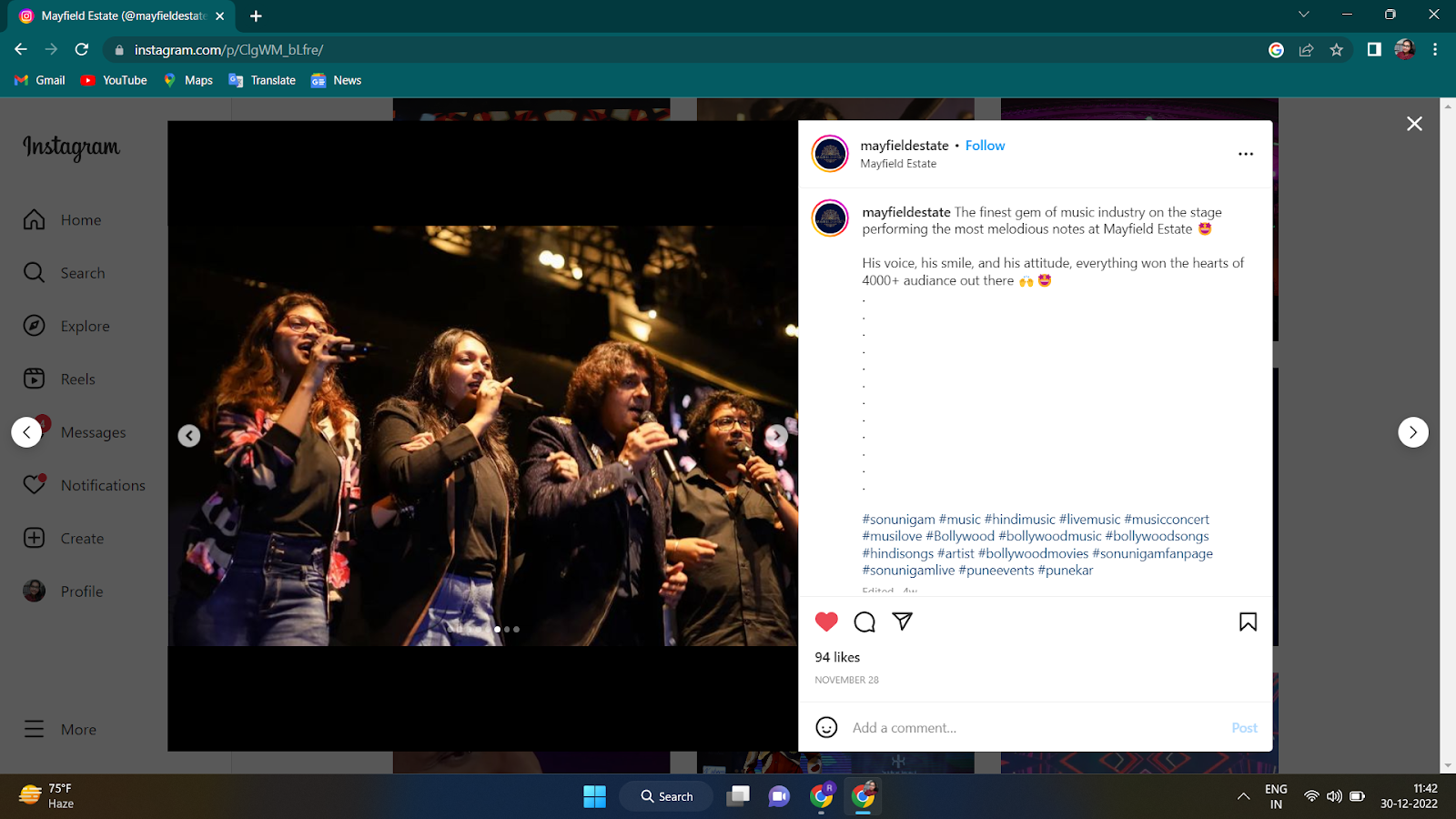1456x819 pixels.
Task: View the site lock icon information
Action: (119, 50)
